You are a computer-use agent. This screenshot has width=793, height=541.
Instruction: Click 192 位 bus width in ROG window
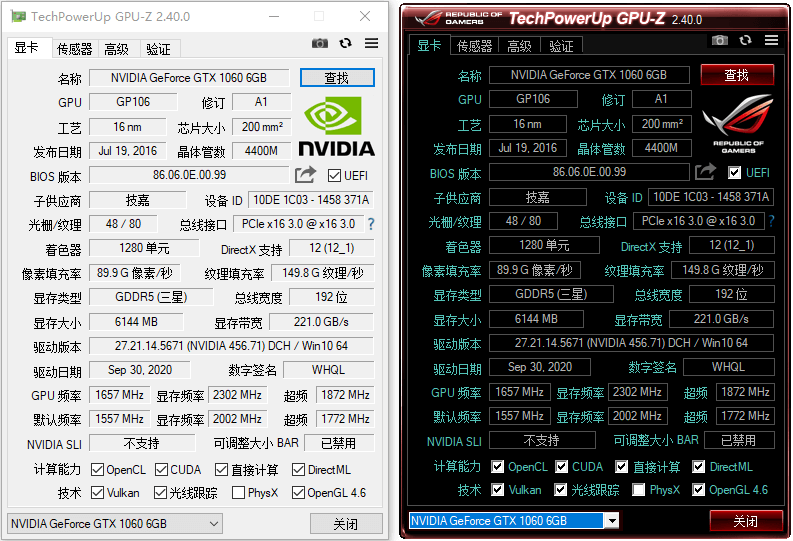pyautogui.click(x=731, y=294)
